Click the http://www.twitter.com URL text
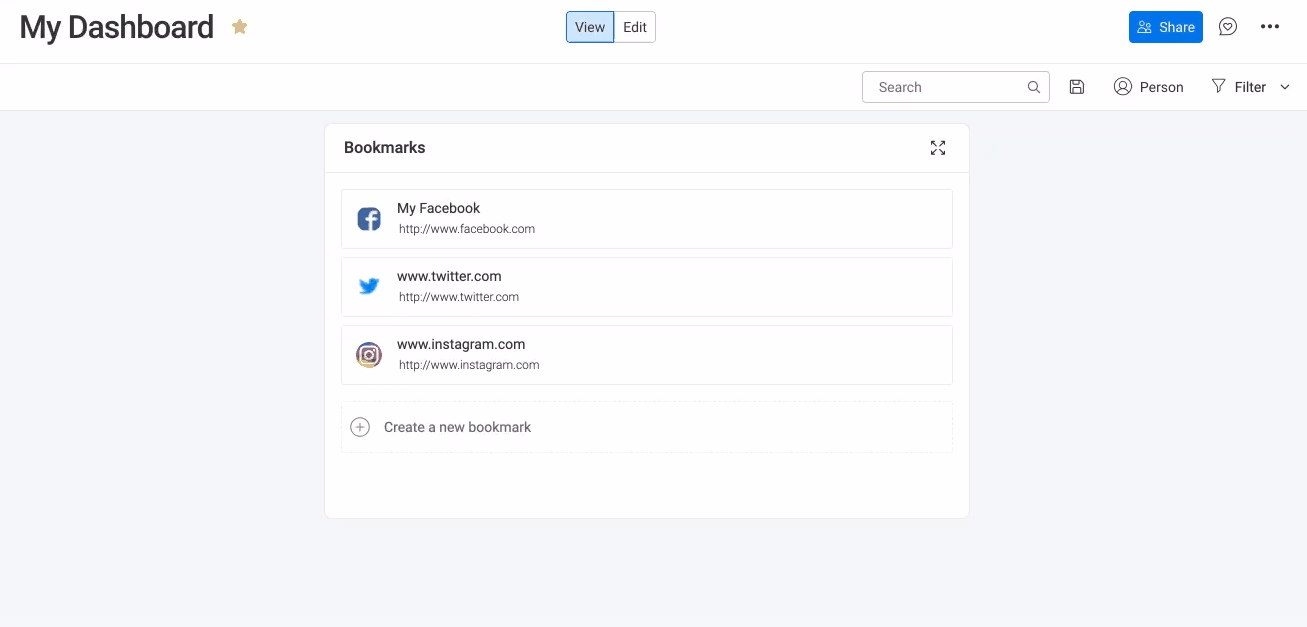Image resolution: width=1307 pixels, height=627 pixels. click(459, 297)
